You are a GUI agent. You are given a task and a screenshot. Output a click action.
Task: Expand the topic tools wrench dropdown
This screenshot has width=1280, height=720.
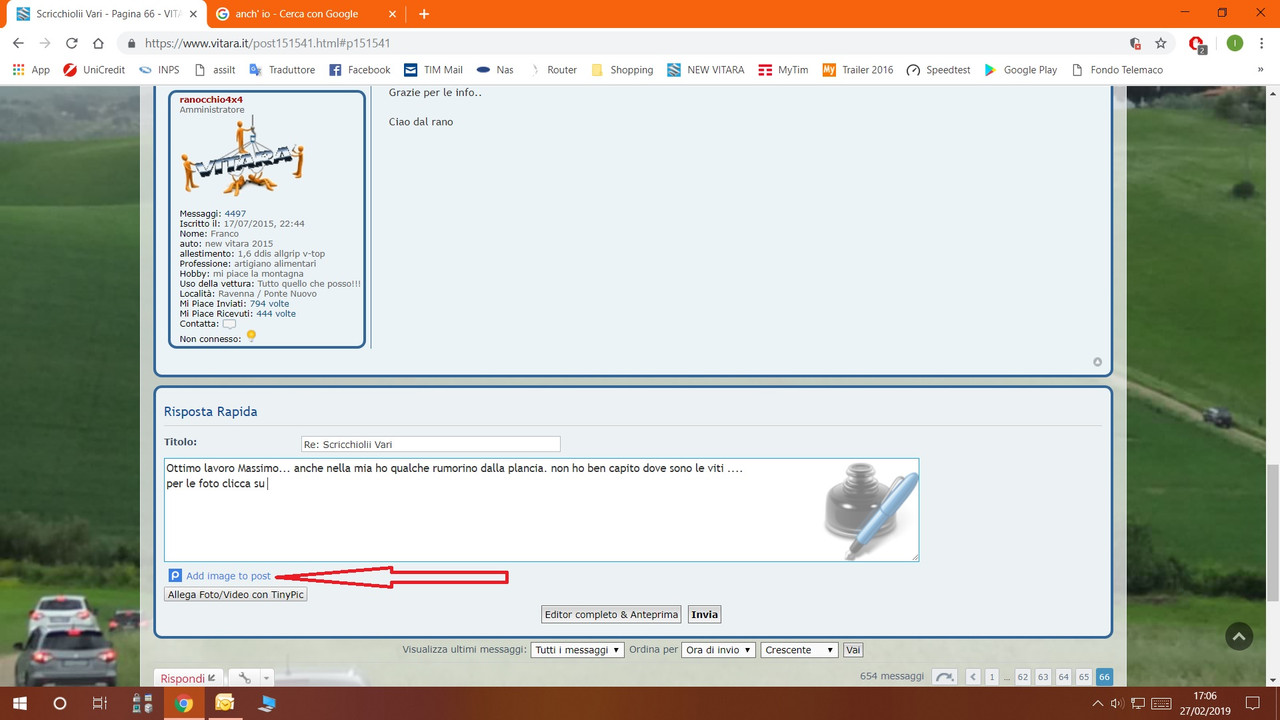[x=250, y=678]
